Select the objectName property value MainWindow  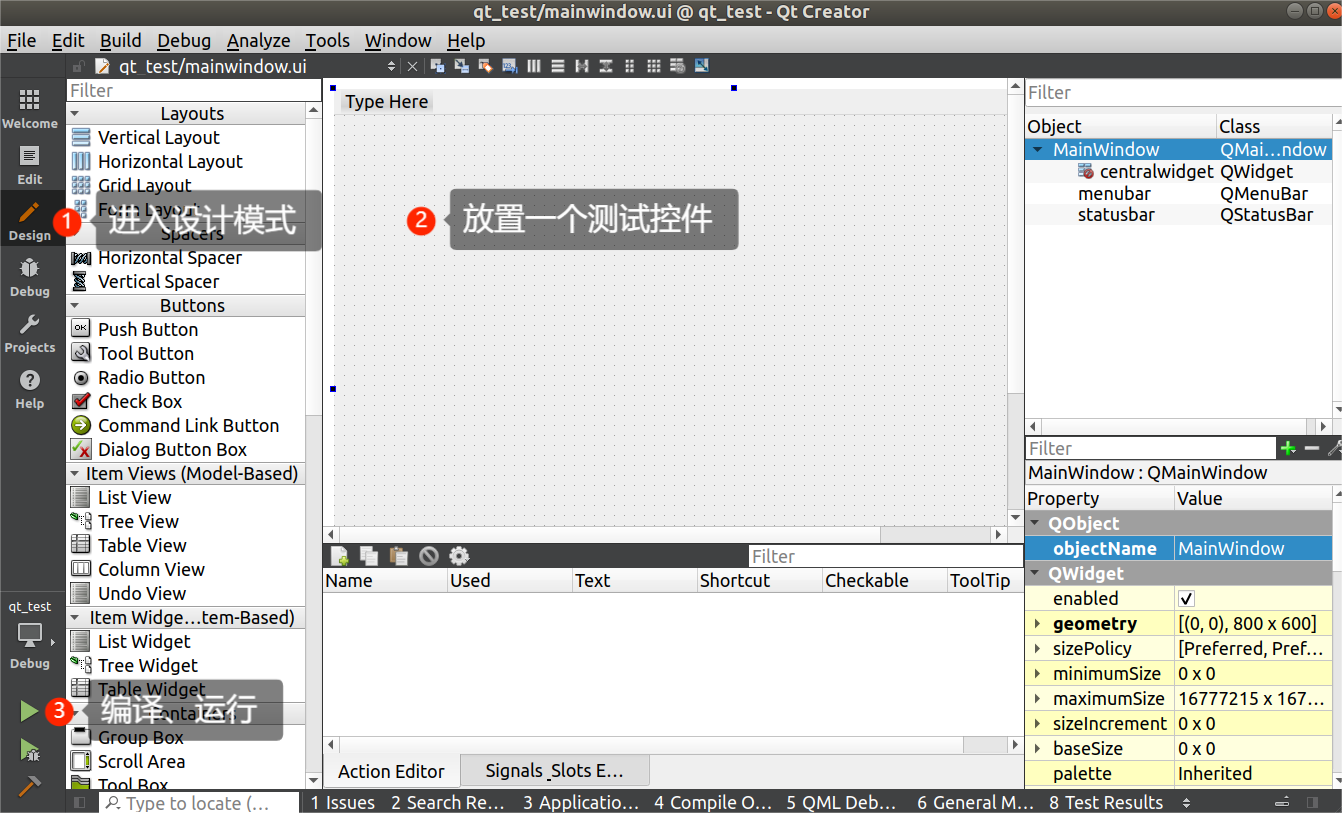1253,548
